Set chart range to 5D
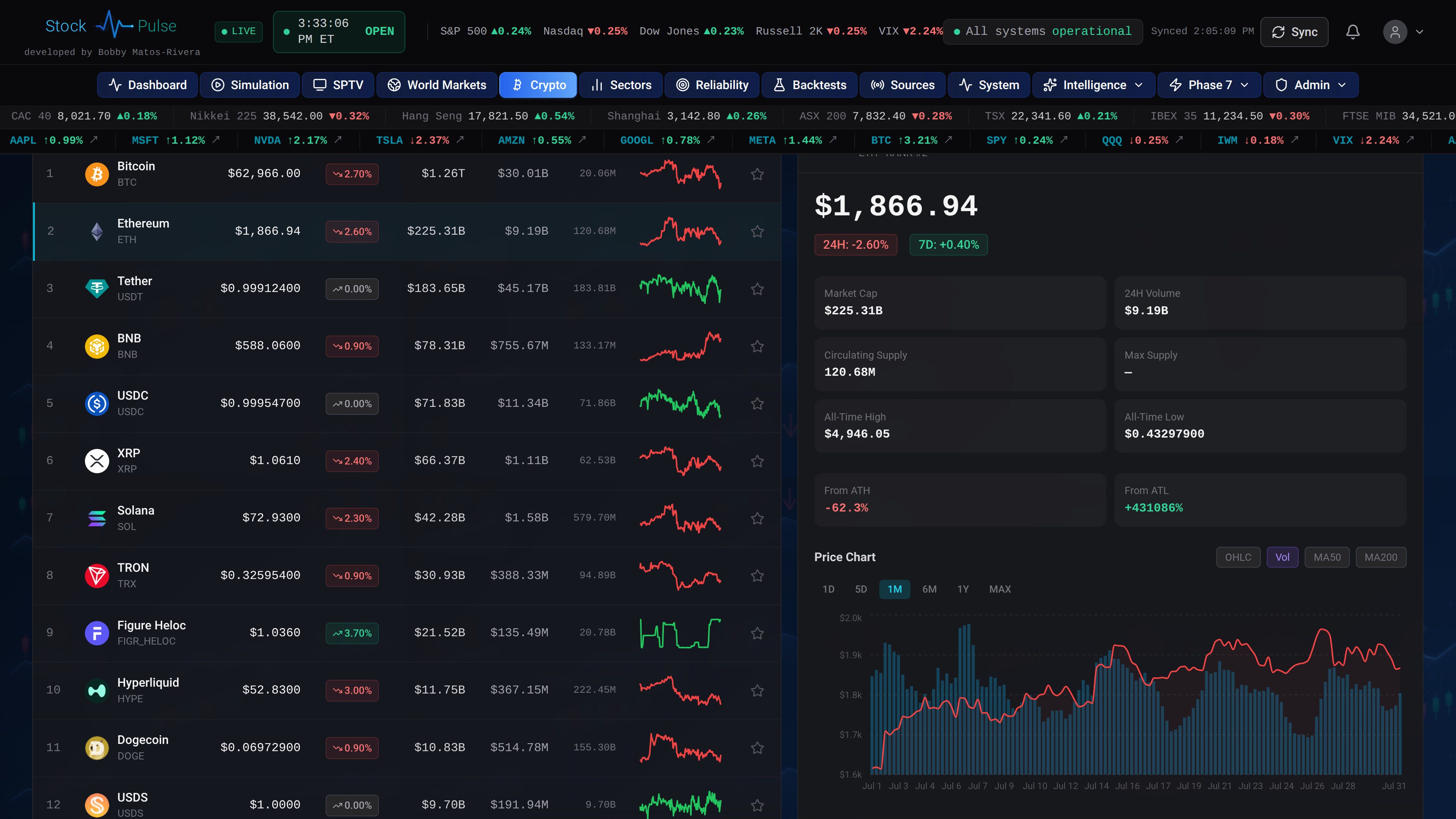Screen dimensions: 1456x819 [x=861, y=589]
